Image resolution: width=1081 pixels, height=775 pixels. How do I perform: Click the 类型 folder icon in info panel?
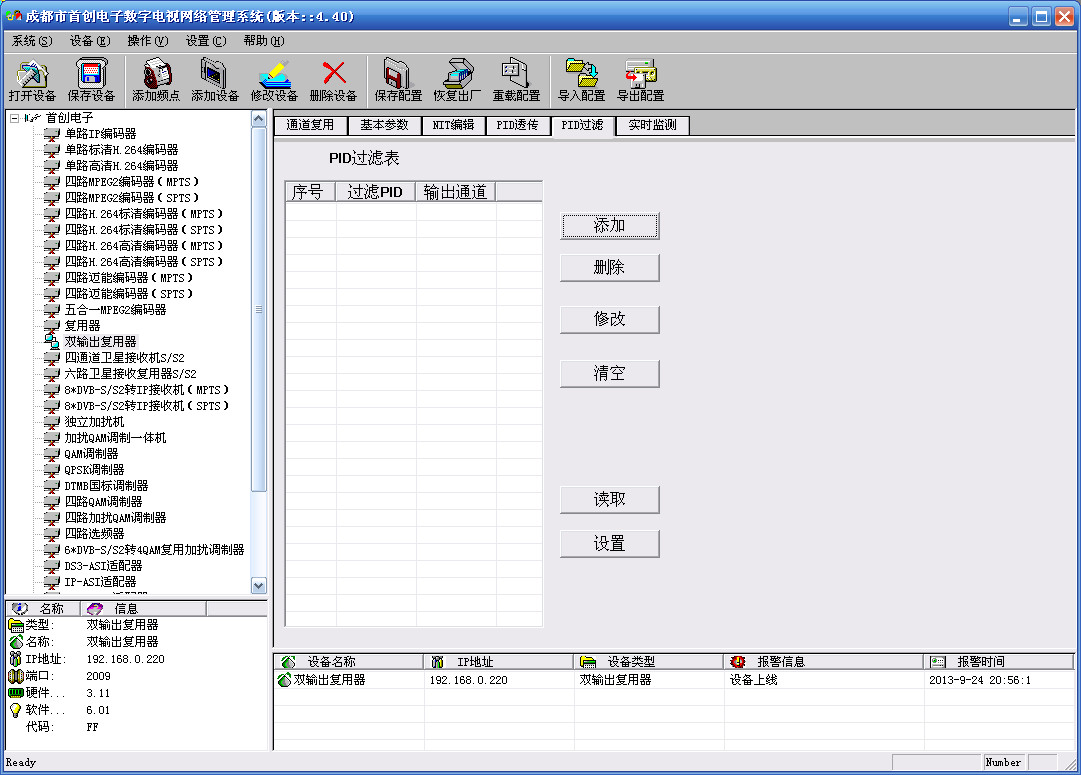click(x=16, y=625)
